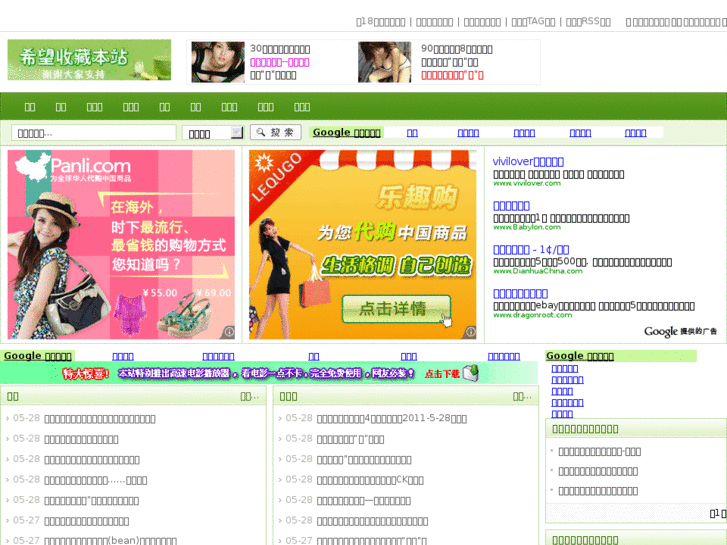Click the magnifier search button

point(275,132)
